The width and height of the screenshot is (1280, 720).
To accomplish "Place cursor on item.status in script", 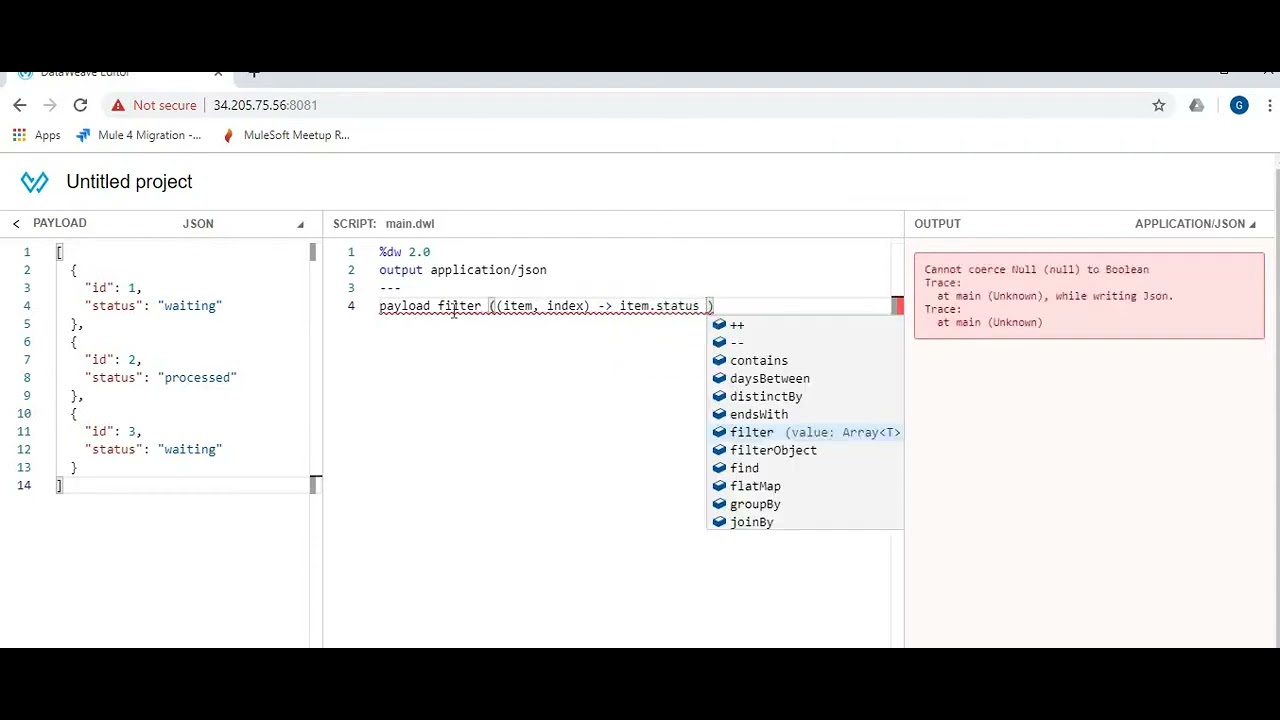I will pos(659,306).
